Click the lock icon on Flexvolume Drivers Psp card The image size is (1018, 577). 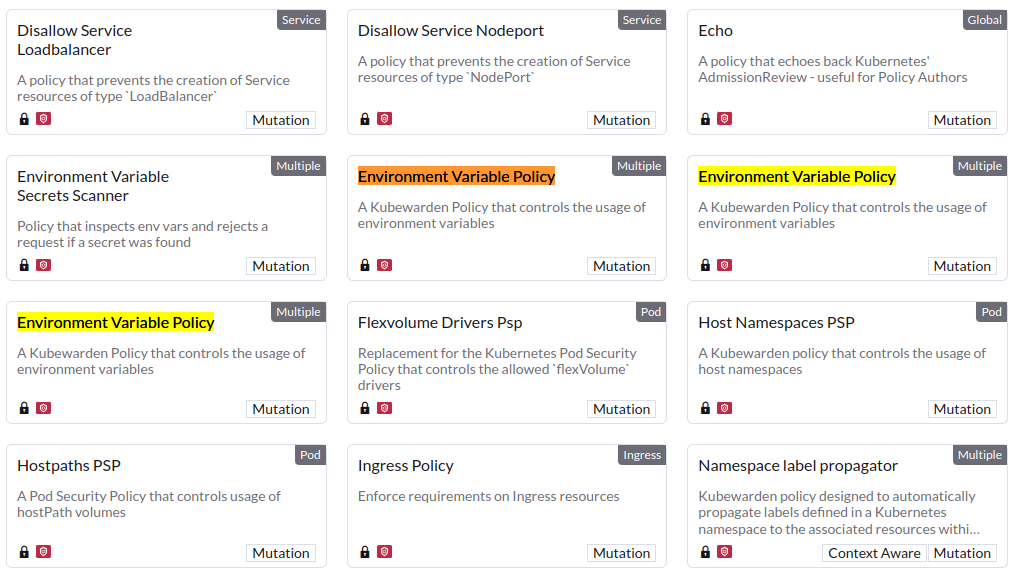pos(364,408)
